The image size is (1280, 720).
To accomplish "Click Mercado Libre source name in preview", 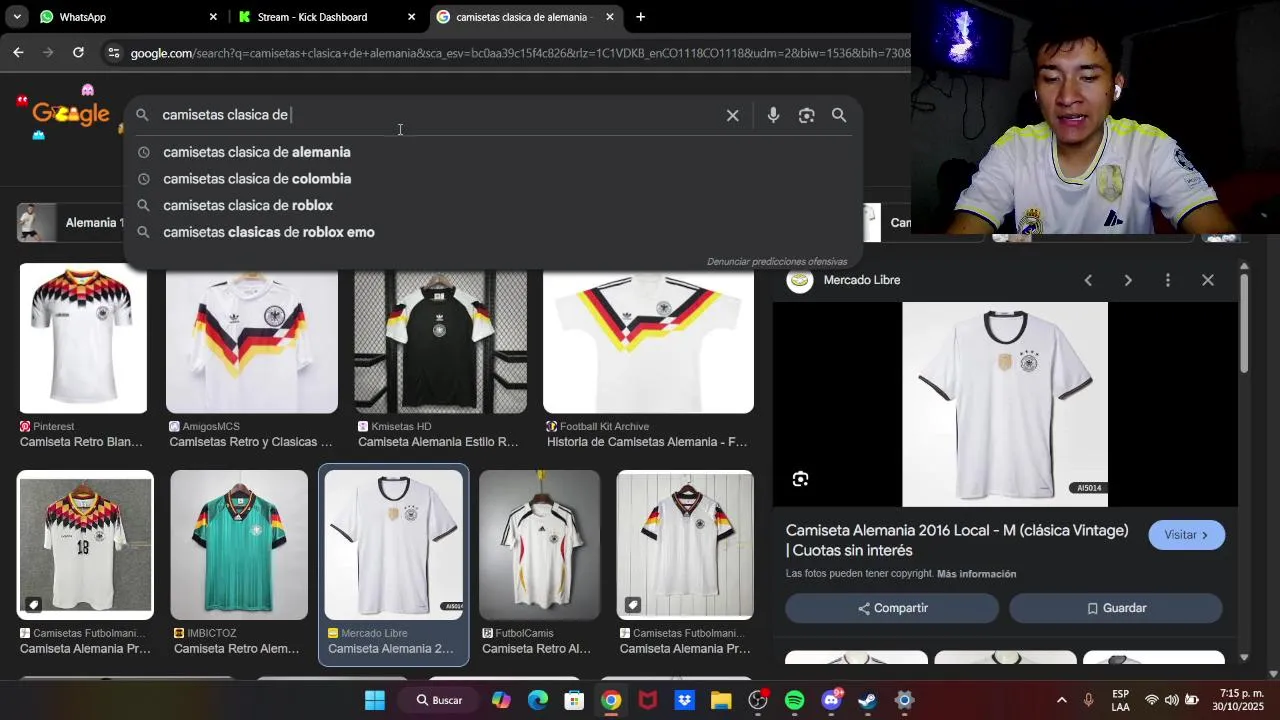I will tap(861, 280).
